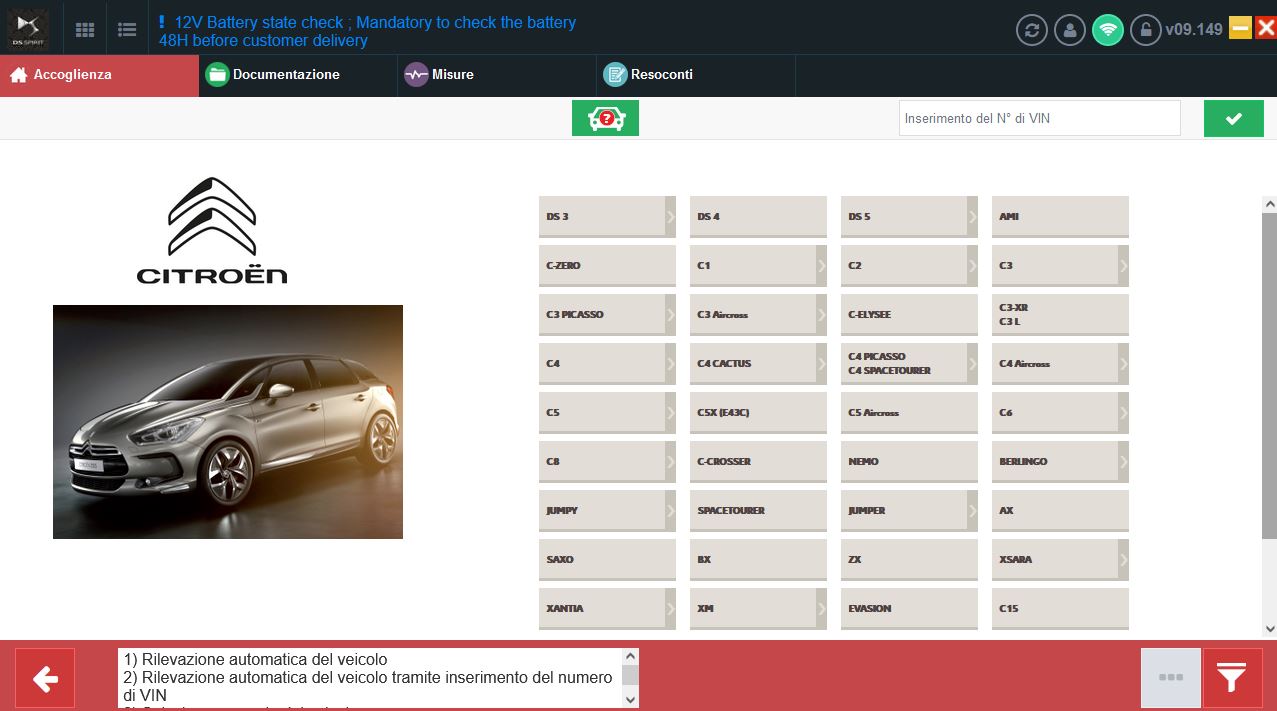Screen dimensions: 1277x711
Task: Expand the DS 5 submenu chevron
Action: pyautogui.click(x=972, y=217)
